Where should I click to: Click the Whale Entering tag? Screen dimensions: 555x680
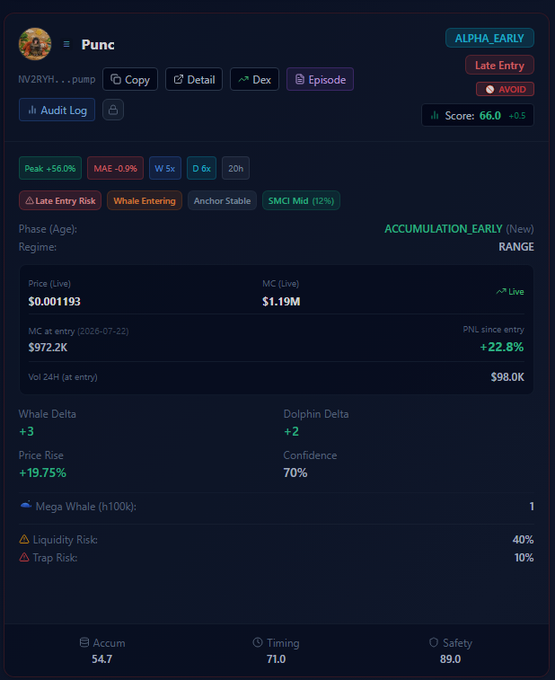[x=144, y=201]
